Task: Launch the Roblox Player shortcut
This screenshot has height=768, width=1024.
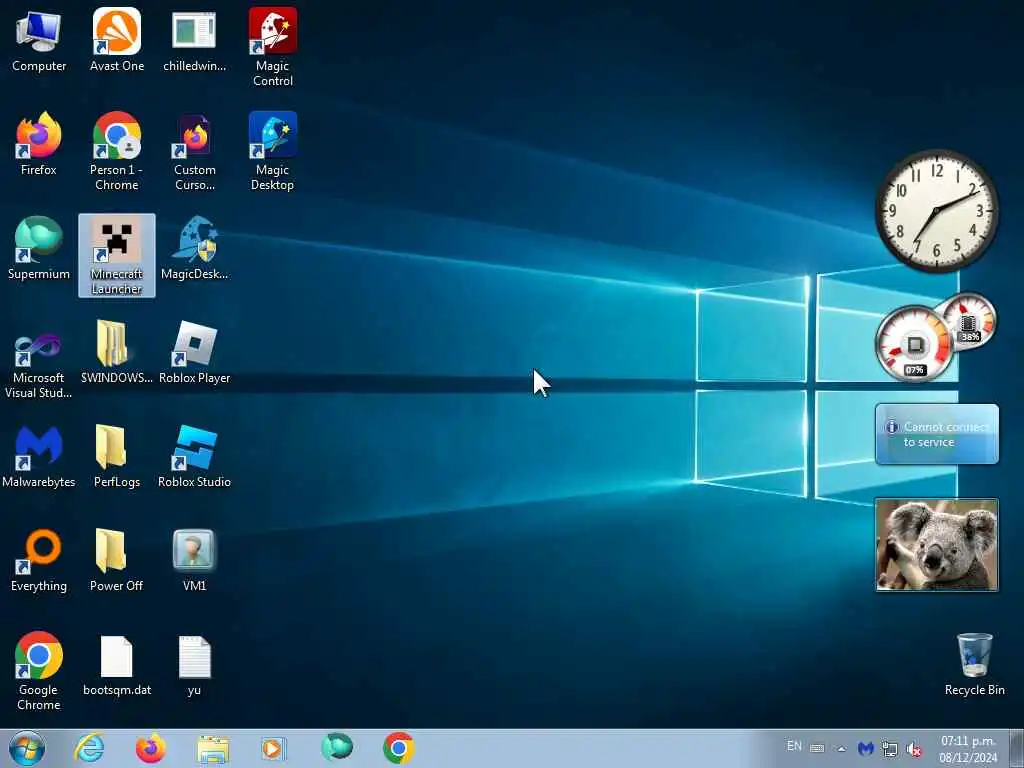Action: (195, 353)
